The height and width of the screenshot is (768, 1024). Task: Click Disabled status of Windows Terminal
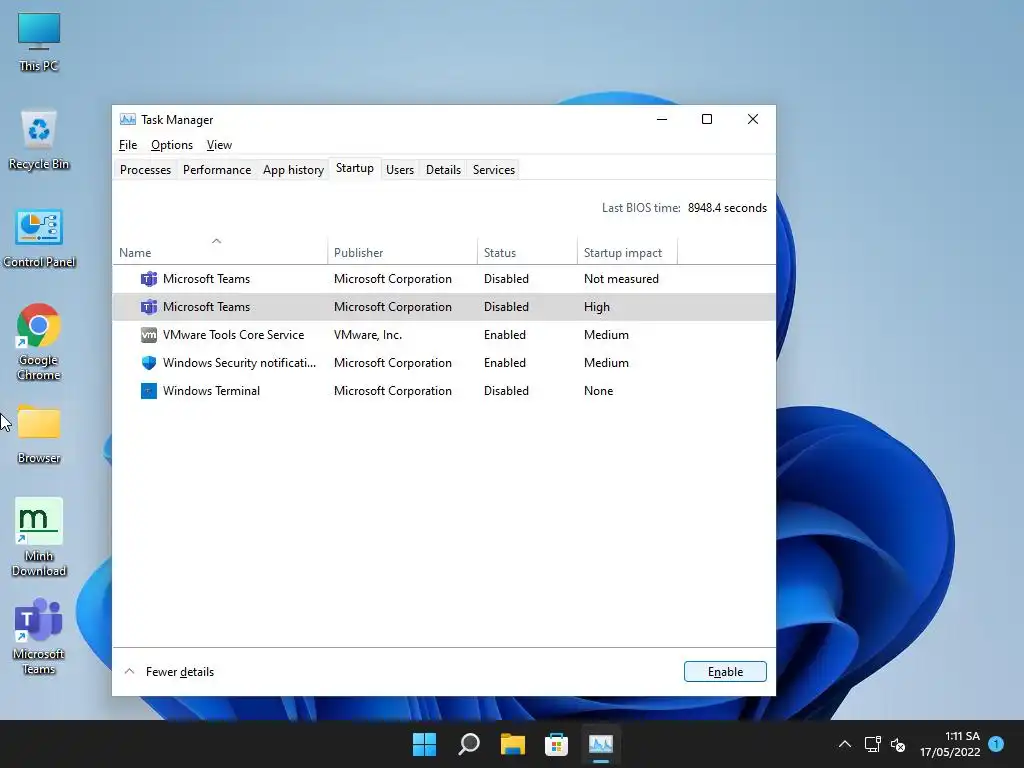click(506, 391)
